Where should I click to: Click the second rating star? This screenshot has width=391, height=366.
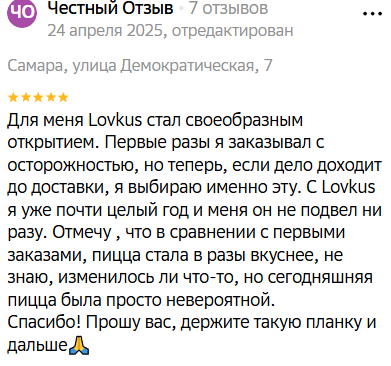(26, 97)
